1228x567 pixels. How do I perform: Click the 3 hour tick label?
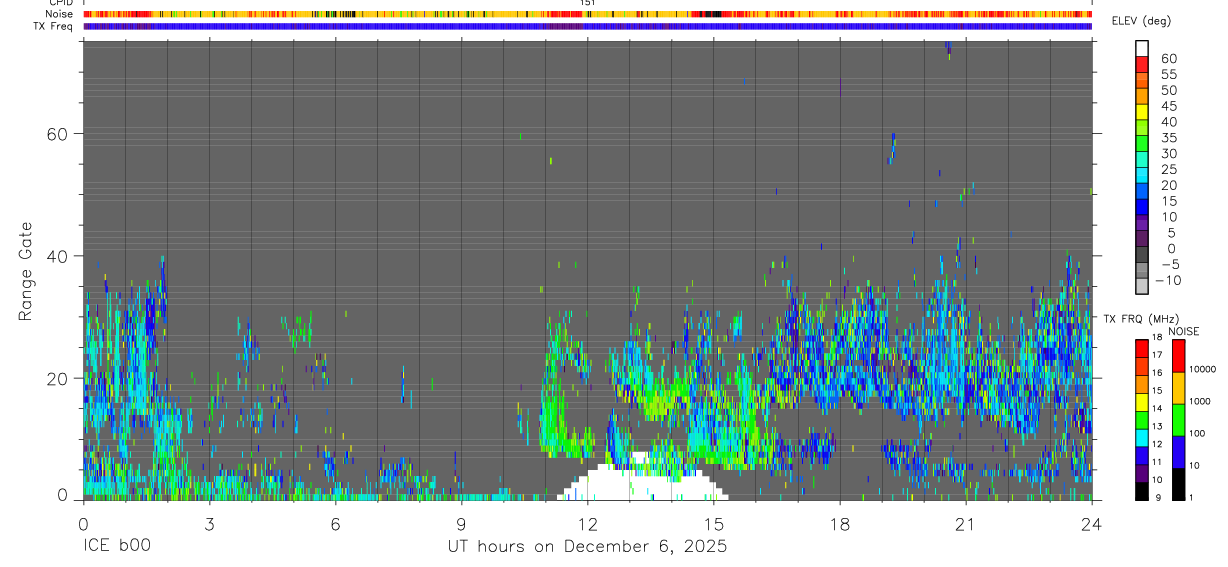209,524
